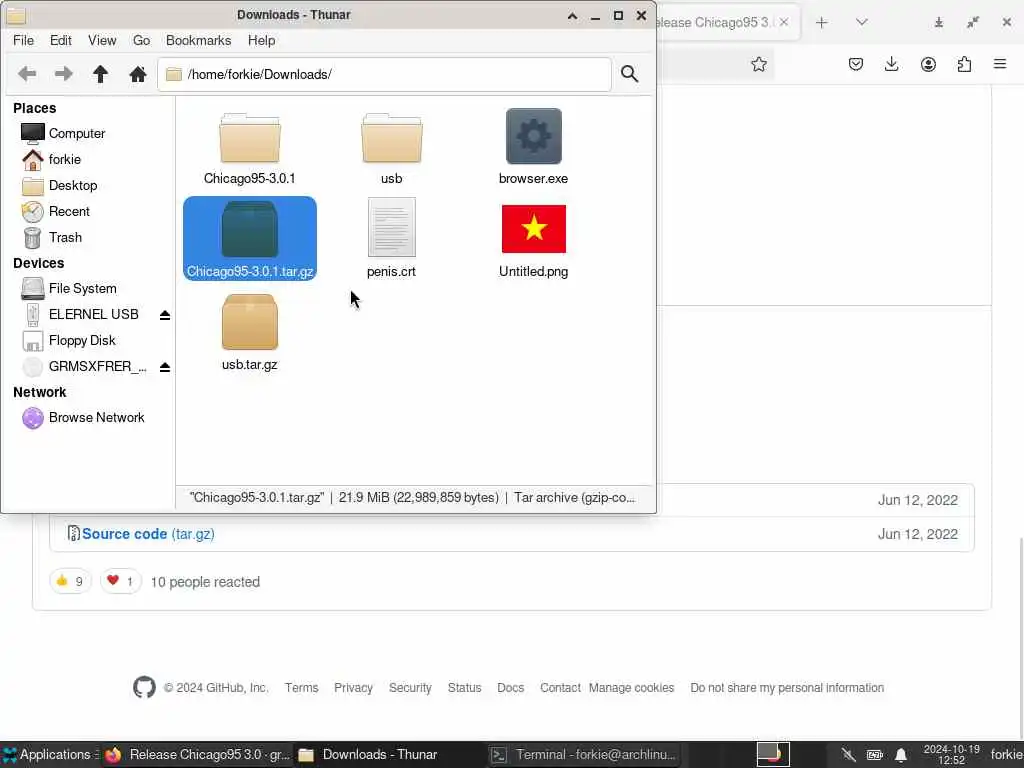Open the Pocket save icon in Firefox
The image size is (1024, 768).
(x=856, y=64)
